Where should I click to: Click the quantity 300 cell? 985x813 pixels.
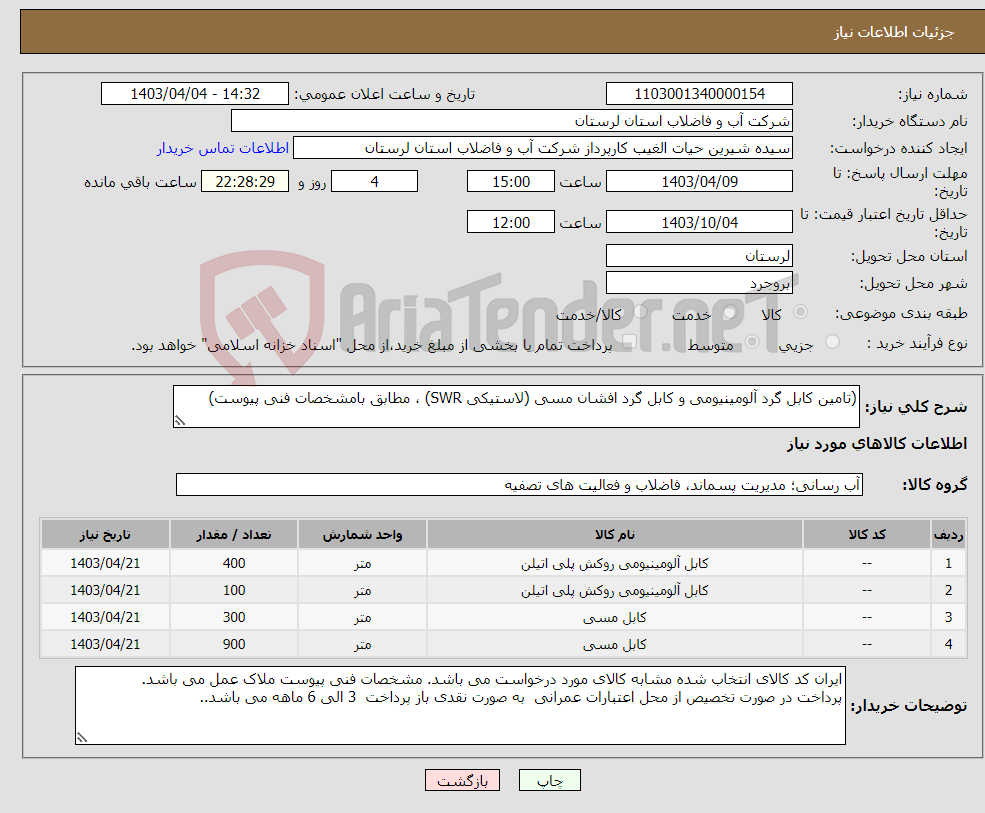[234, 618]
